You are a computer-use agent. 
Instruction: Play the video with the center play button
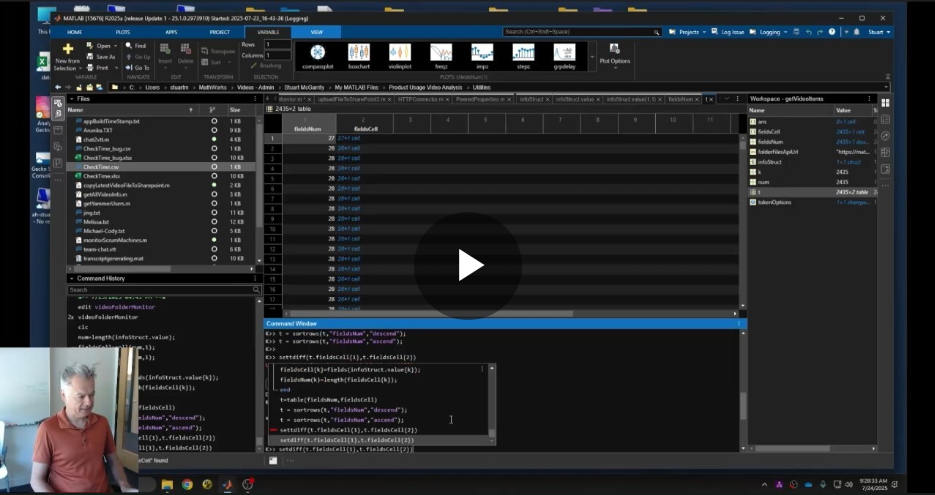point(469,265)
